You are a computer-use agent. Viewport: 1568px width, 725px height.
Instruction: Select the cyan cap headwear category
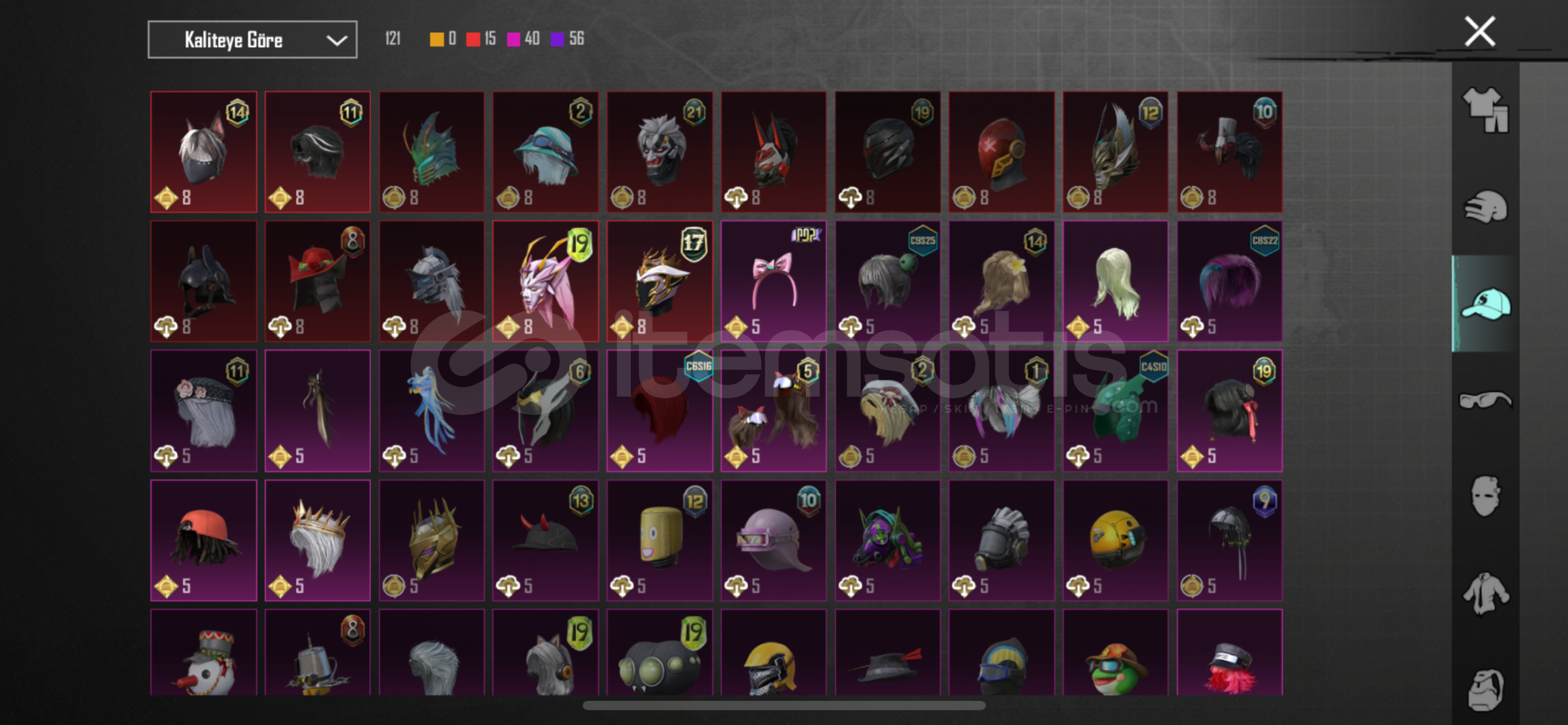pyautogui.click(x=1485, y=304)
